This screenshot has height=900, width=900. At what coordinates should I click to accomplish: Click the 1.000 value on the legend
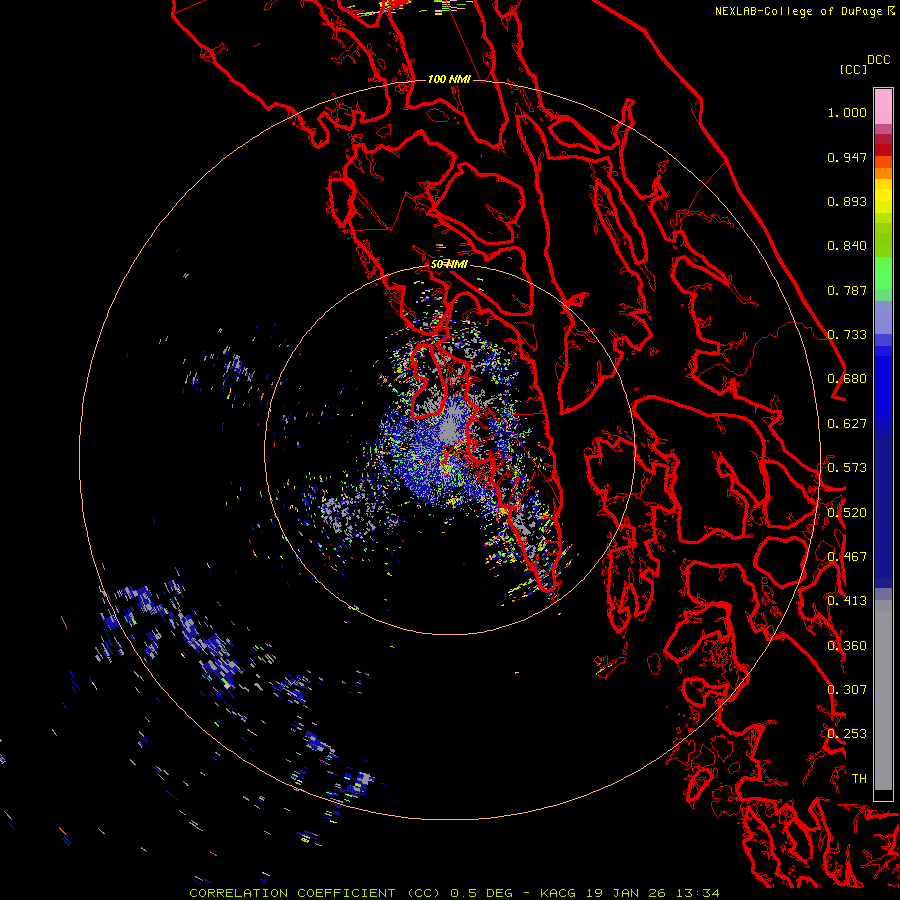tap(847, 112)
